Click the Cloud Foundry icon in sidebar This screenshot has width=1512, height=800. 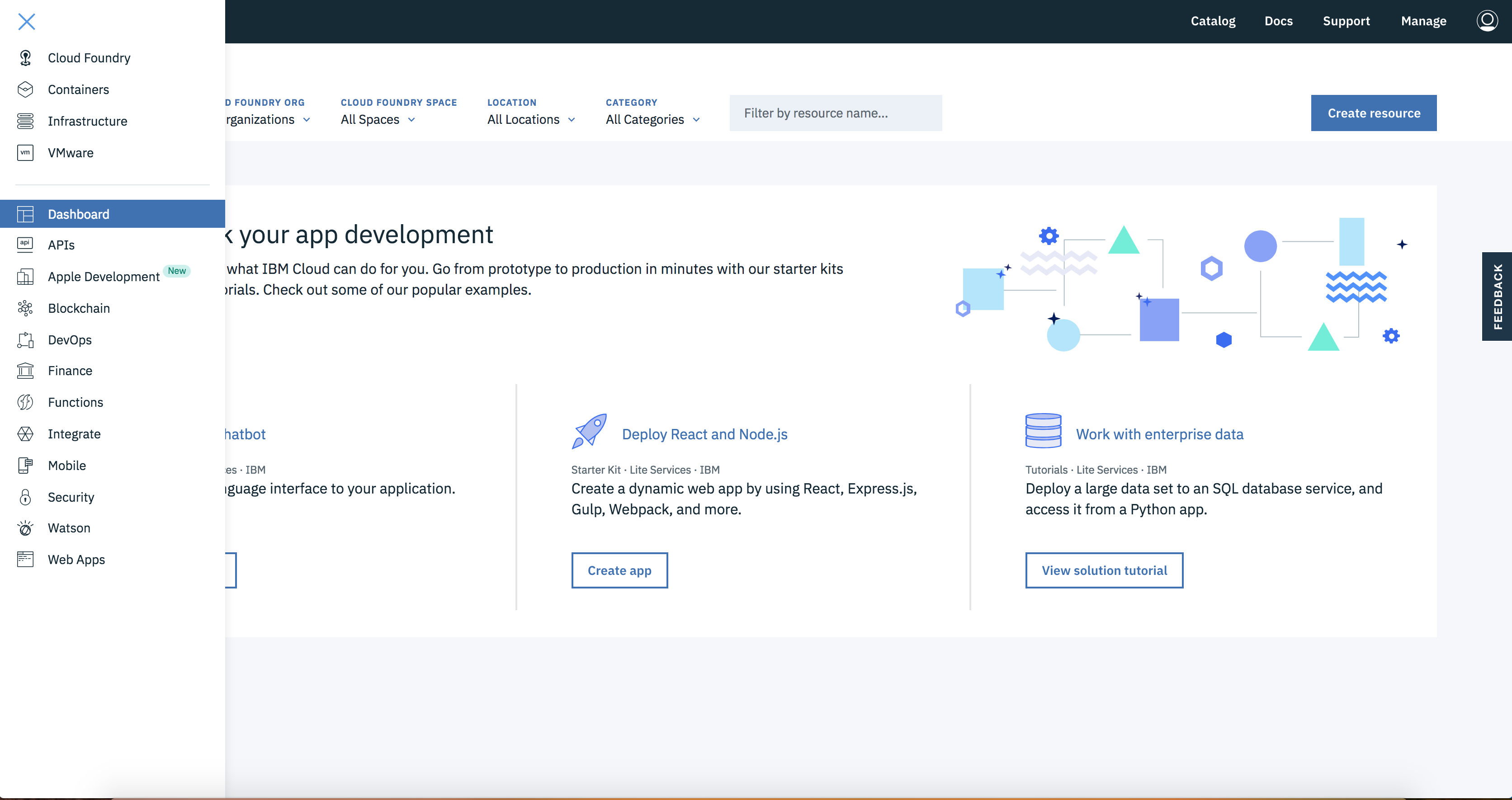pyautogui.click(x=25, y=57)
